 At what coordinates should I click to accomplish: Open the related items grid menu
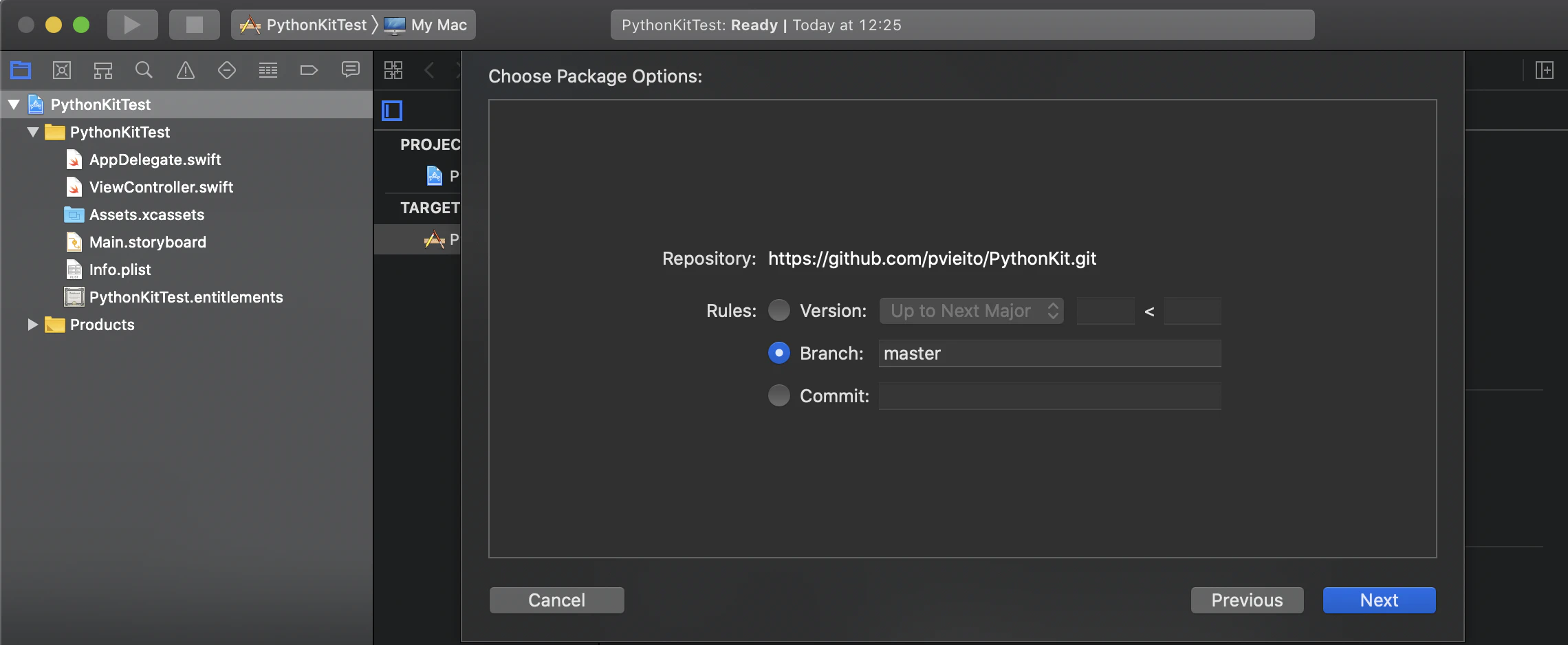coord(393,69)
